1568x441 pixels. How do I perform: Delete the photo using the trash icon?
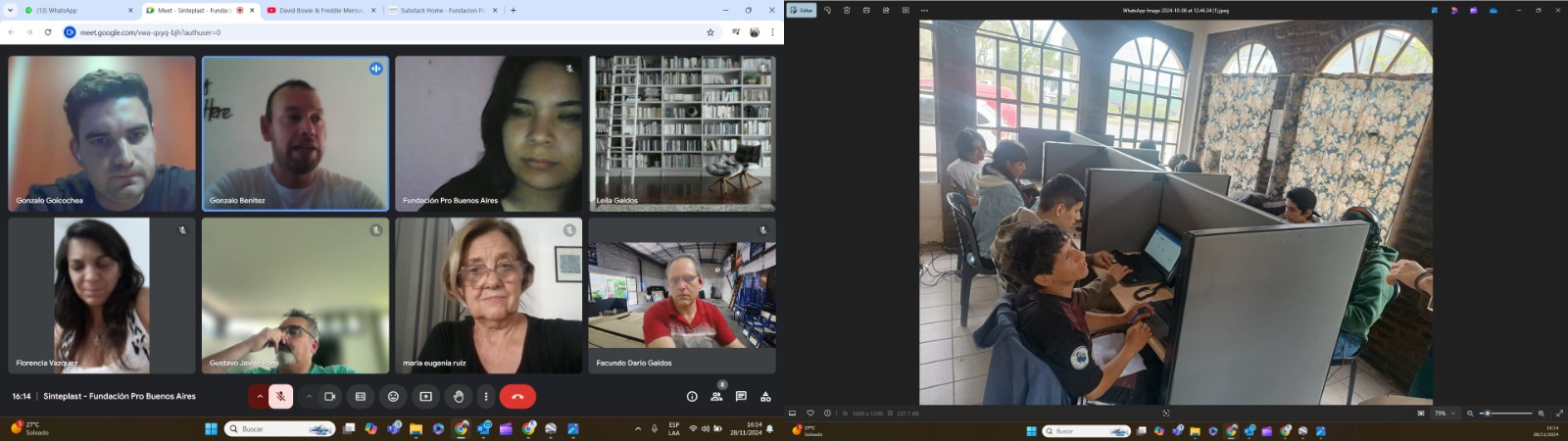847,11
